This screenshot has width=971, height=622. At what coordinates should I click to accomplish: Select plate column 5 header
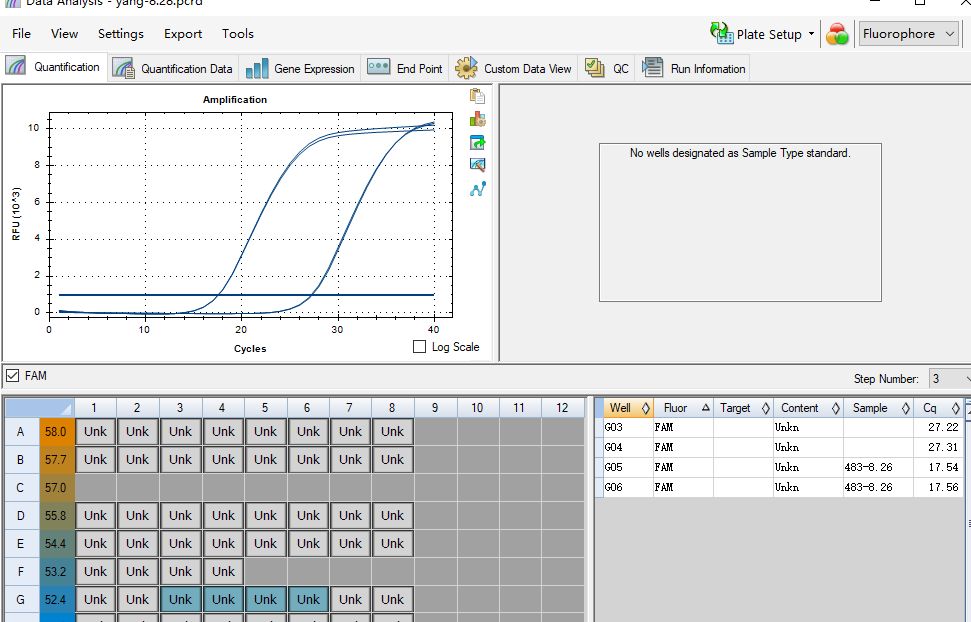coord(265,408)
